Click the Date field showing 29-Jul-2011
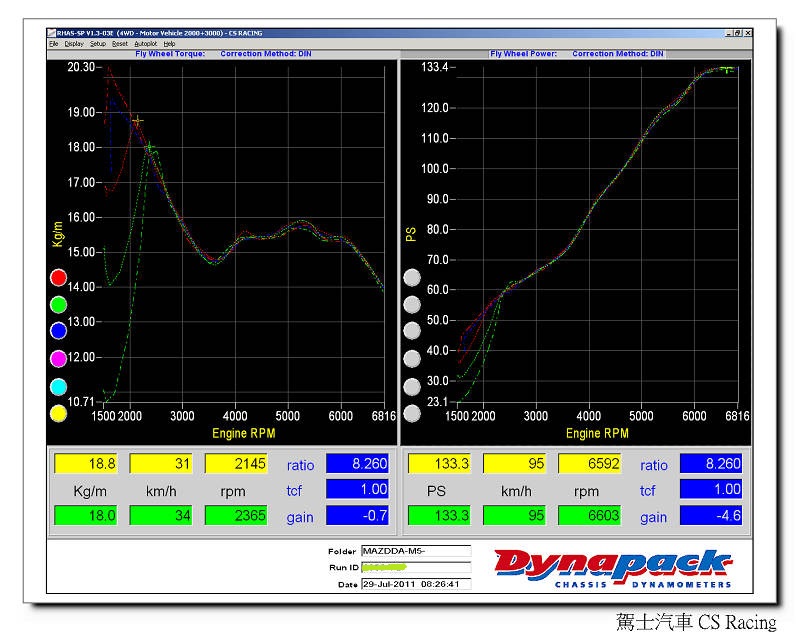This screenshot has height=641, width=800. [x=415, y=584]
